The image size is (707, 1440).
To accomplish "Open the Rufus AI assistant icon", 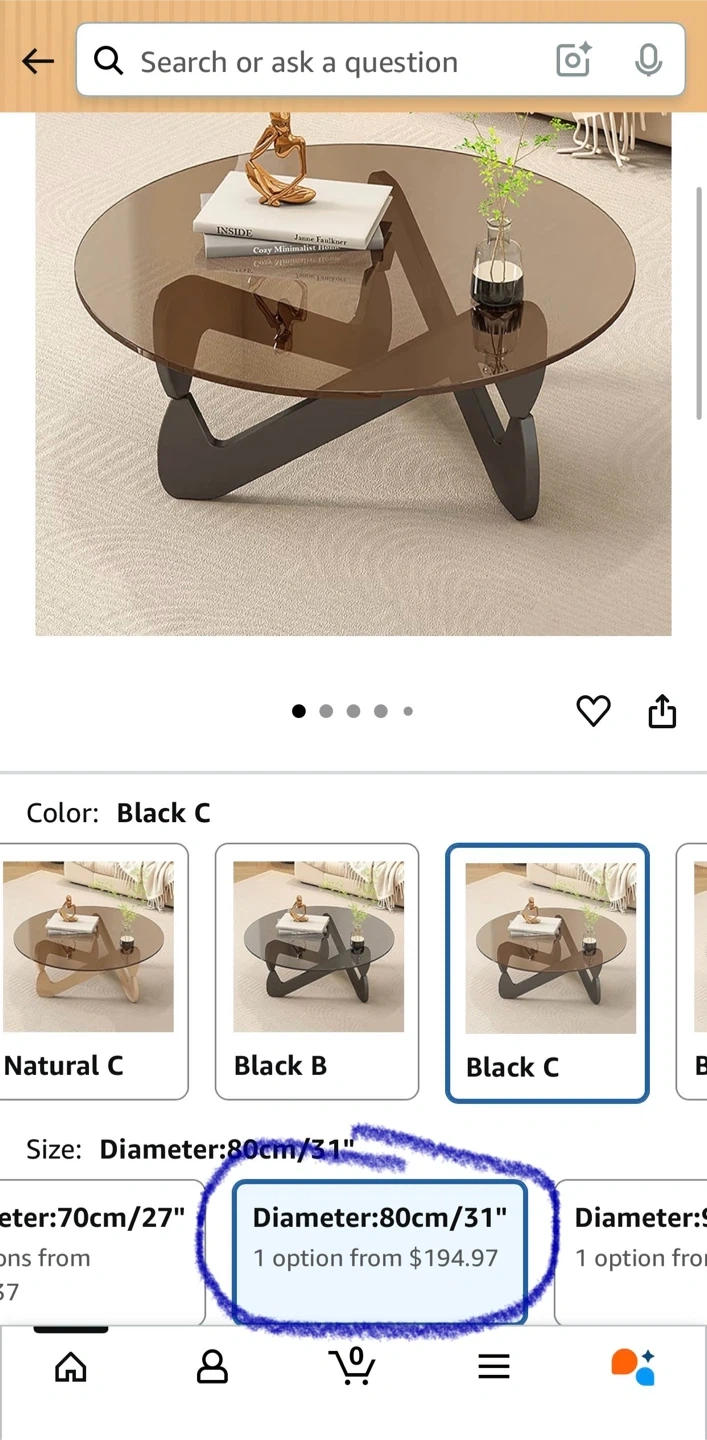I will (634, 1366).
